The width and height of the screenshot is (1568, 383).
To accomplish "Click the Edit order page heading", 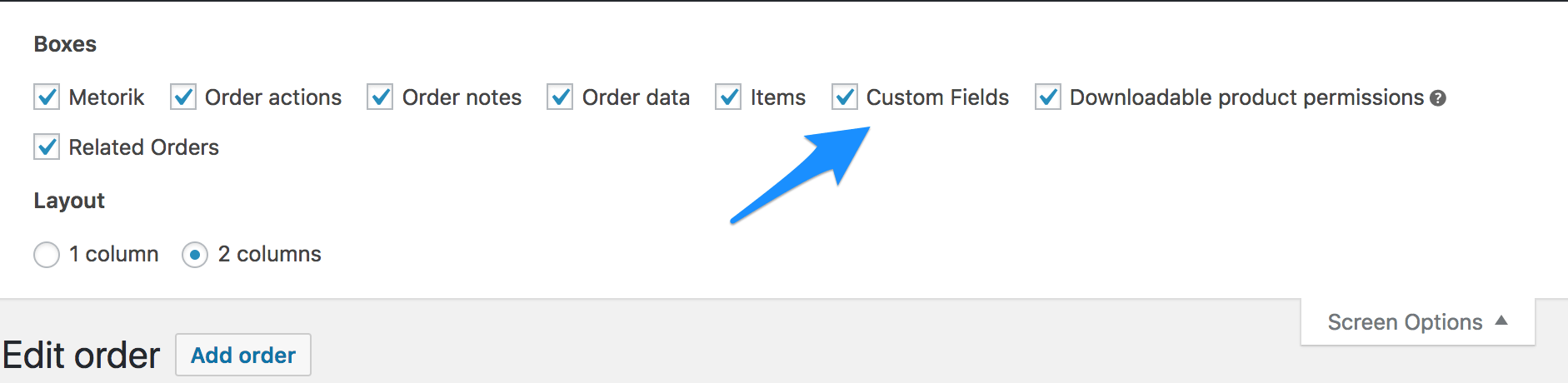I will point(81,356).
